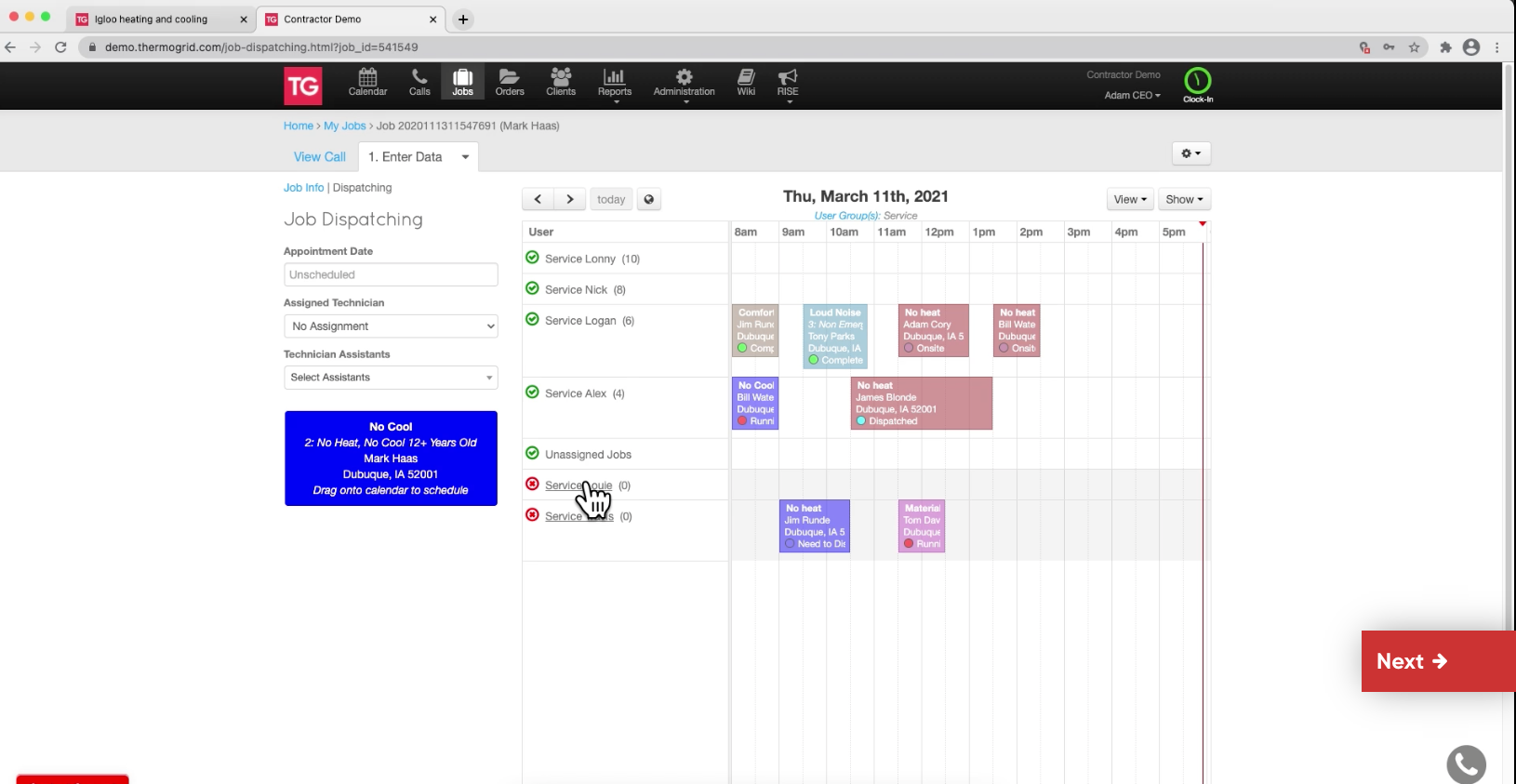Screen dimensions: 1516x784
Task: Open the Administration menu
Action: tap(685, 85)
